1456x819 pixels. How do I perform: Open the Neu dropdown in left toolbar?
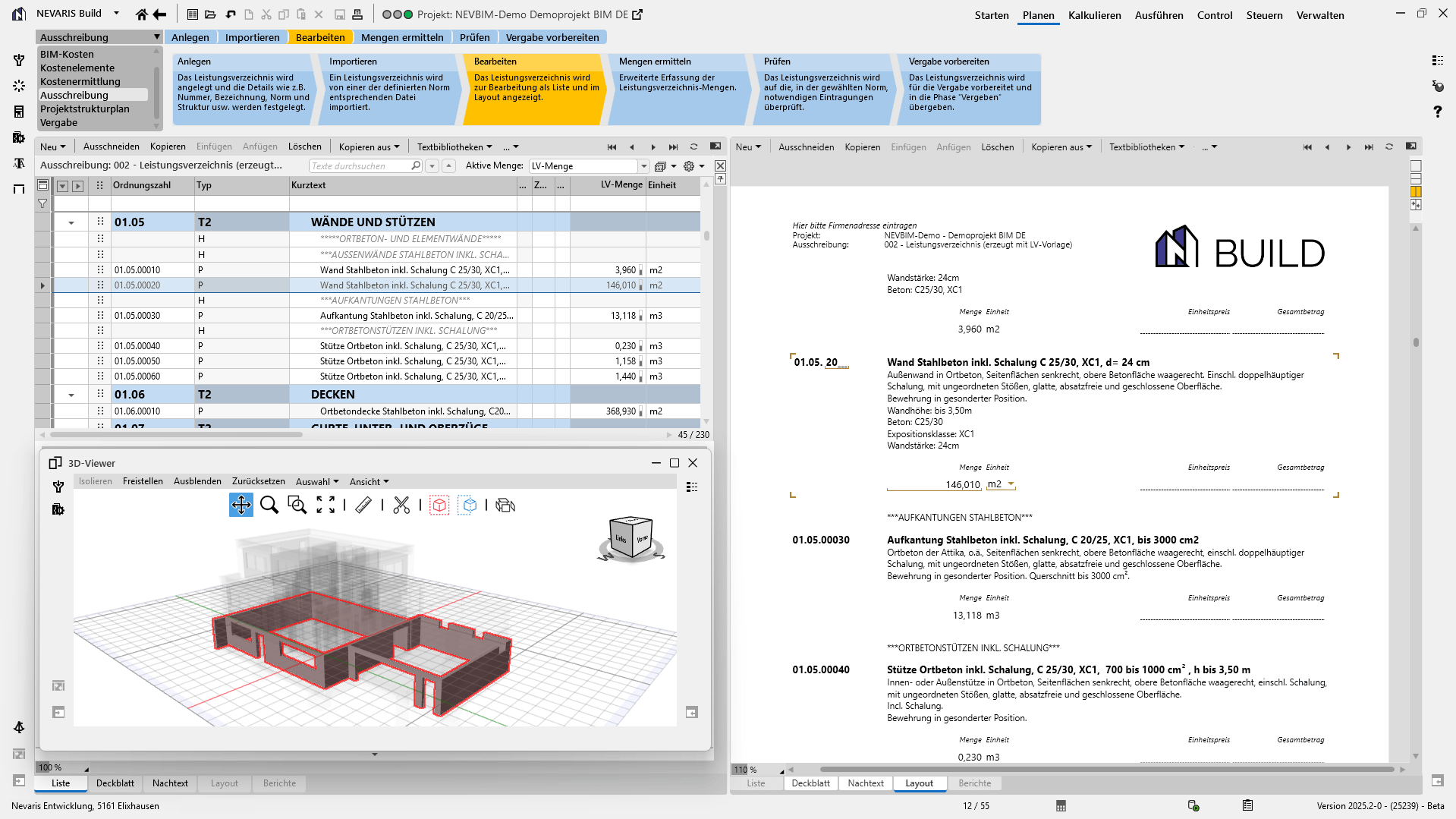[52, 146]
